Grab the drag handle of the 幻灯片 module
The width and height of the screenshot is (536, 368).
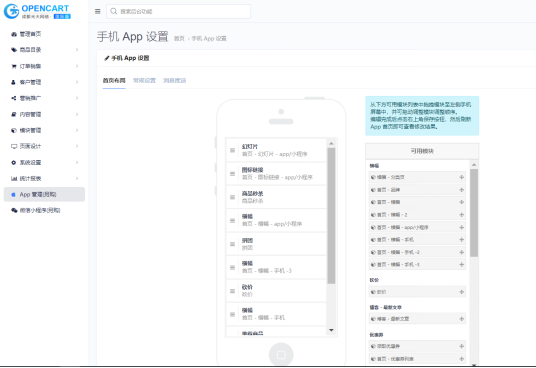(x=232, y=150)
